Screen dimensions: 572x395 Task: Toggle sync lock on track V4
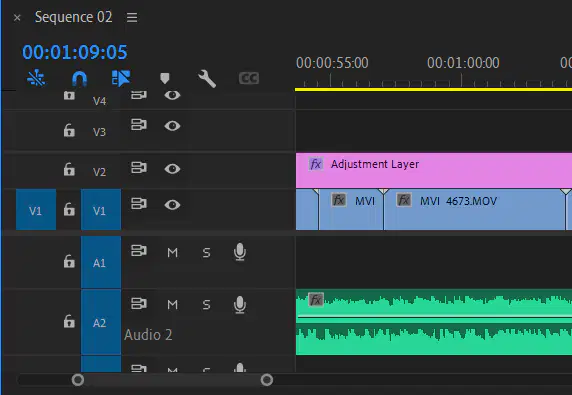pyautogui.click(x=139, y=96)
